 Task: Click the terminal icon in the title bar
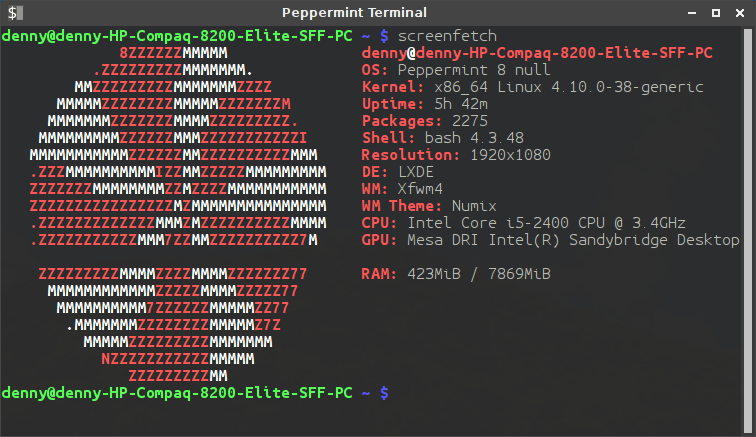point(15,13)
